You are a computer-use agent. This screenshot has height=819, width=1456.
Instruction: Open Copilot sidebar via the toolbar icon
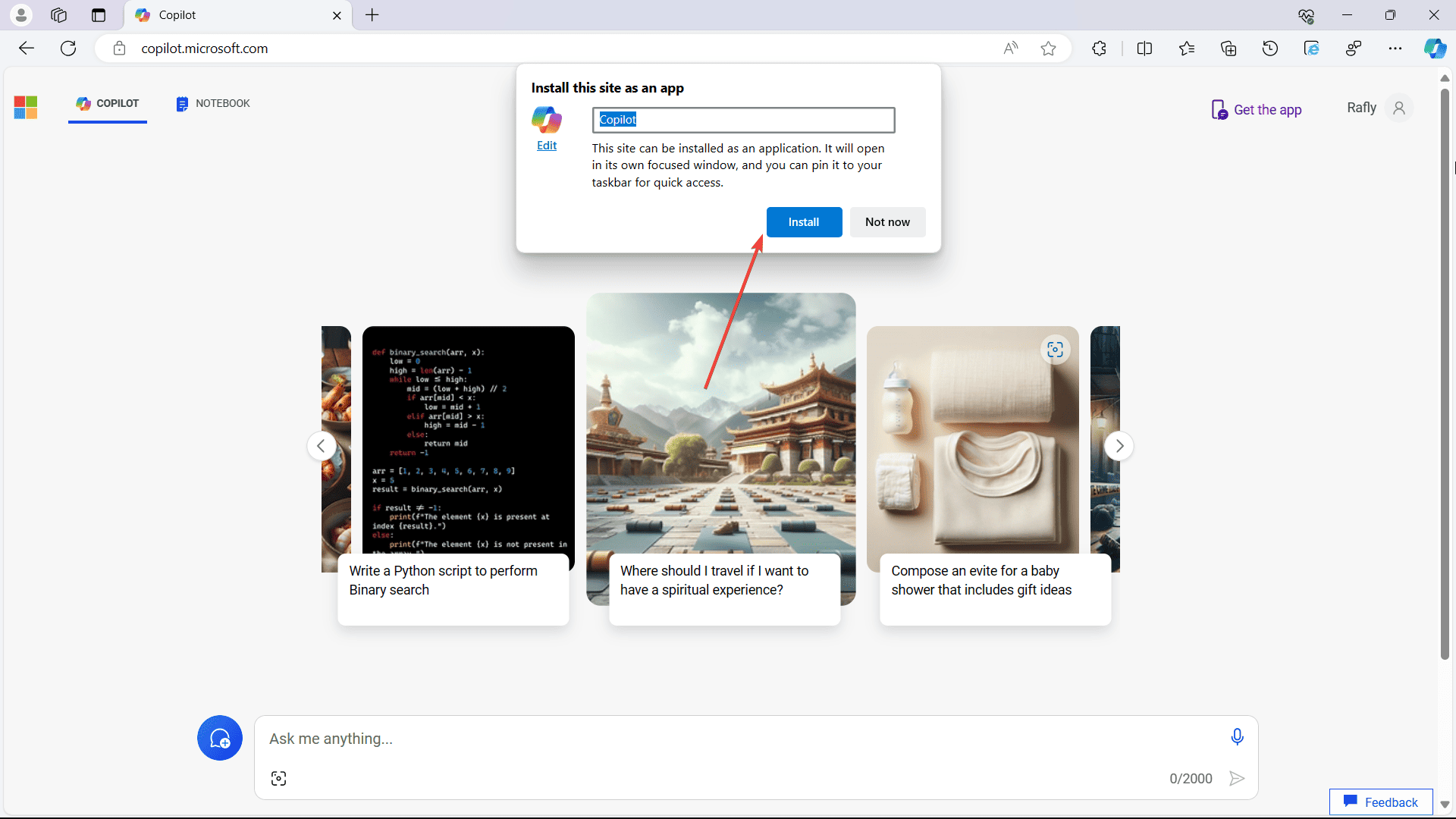click(x=1436, y=48)
